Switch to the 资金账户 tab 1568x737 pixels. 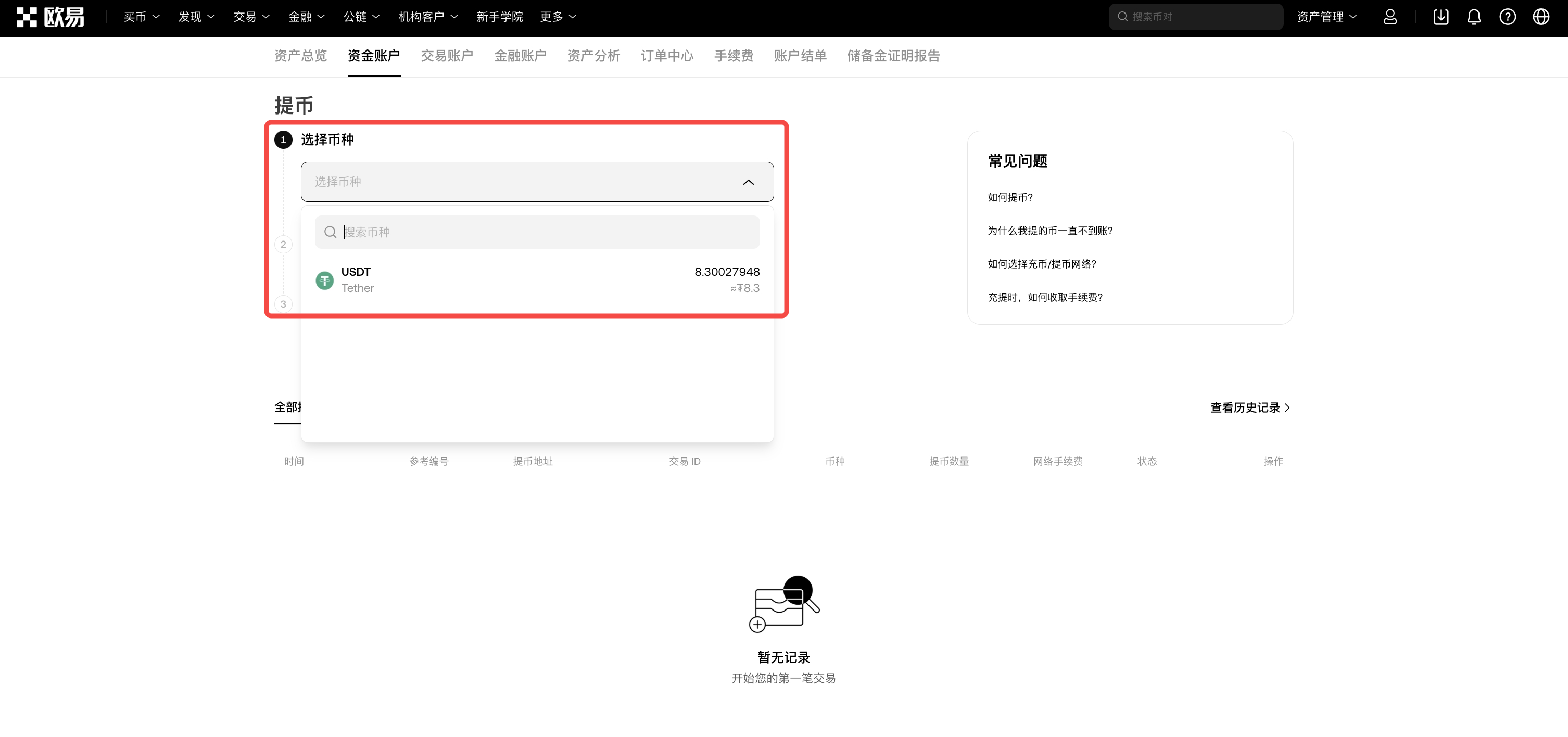374,56
